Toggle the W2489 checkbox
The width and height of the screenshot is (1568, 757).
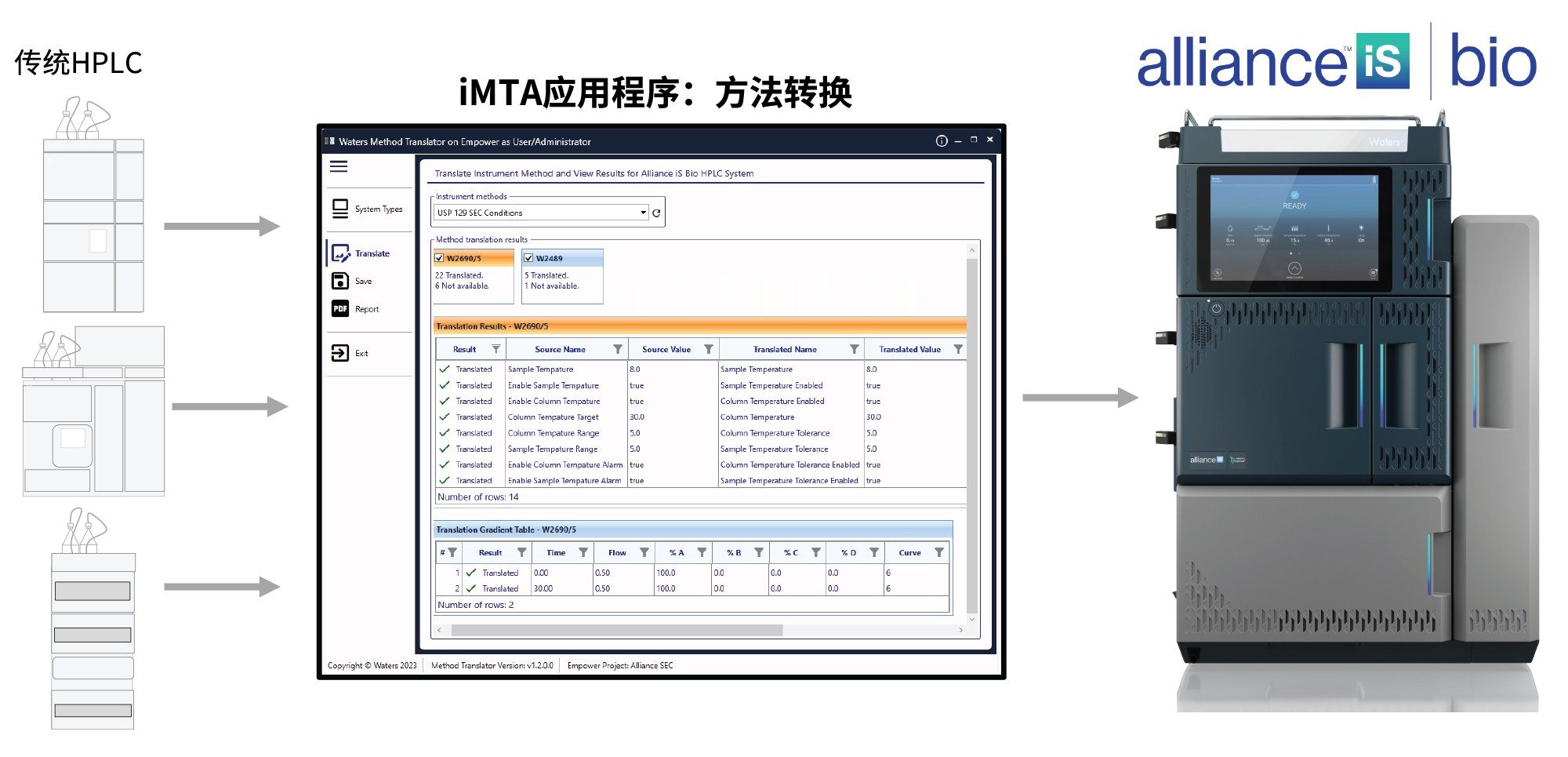click(x=529, y=258)
